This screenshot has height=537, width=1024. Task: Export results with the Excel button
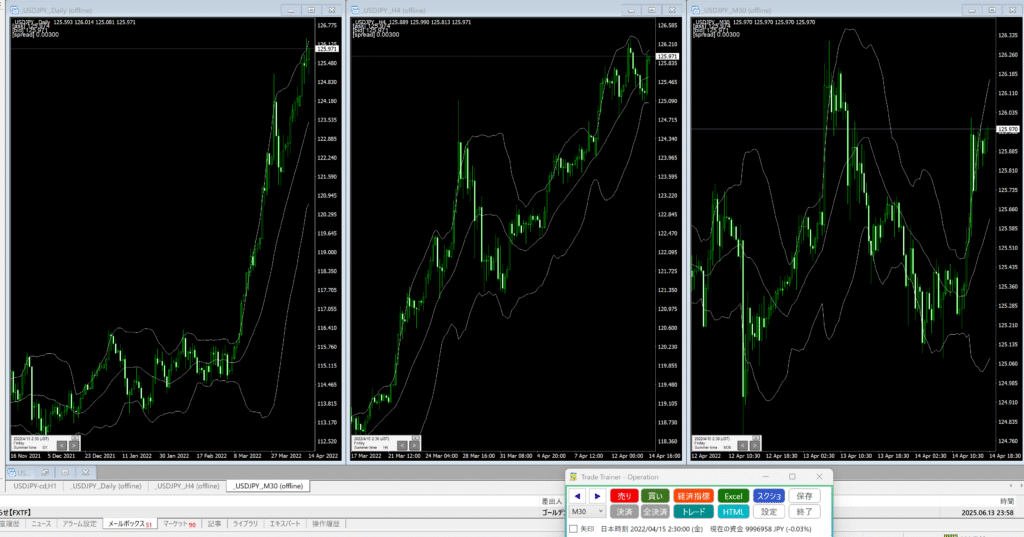click(x=733, y=496)
